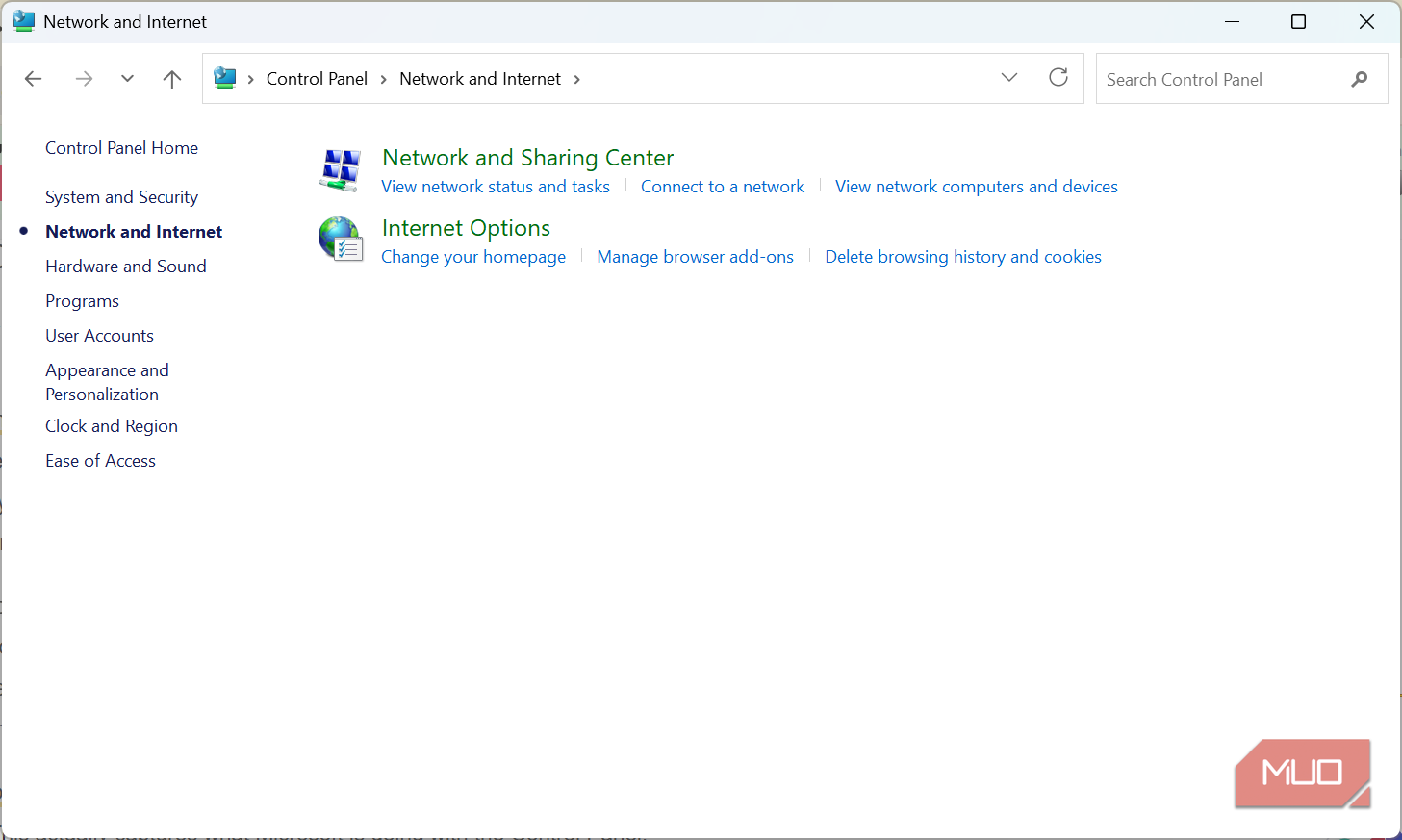1402x840 pixels.
Task: Click the Control Panel icon in address bar
Action: coord(225,78)
